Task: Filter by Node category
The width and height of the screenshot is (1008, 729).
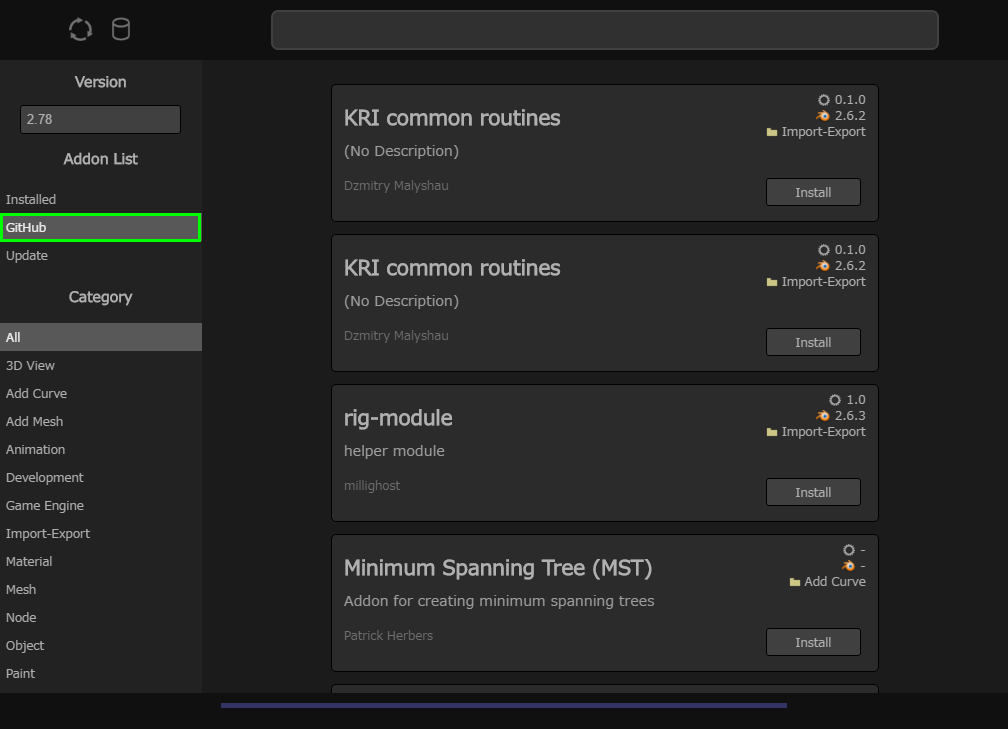Action: pyautogui.click(x=101, y=617)
